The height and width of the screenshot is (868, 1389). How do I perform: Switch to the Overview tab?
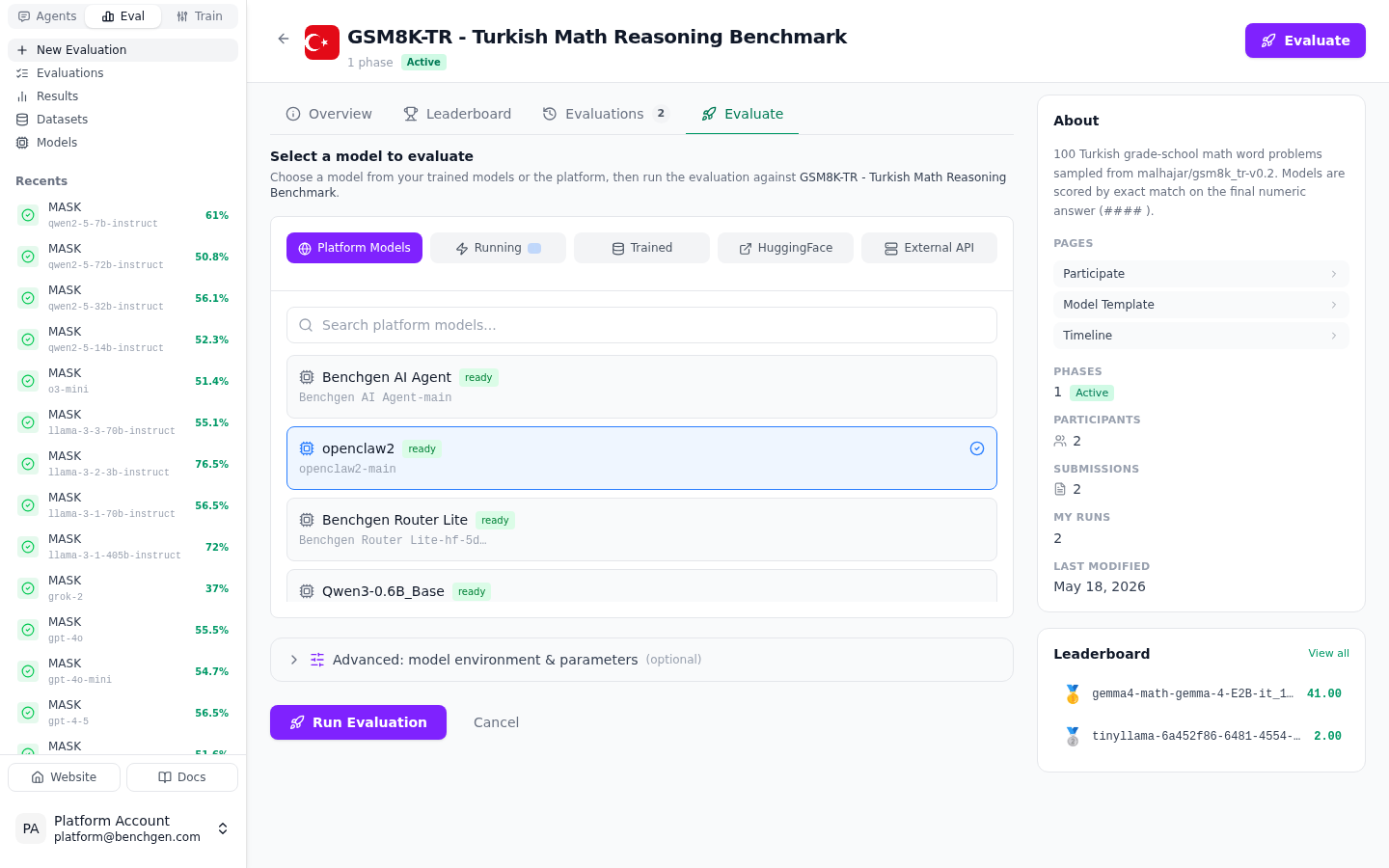pos(329,114)
